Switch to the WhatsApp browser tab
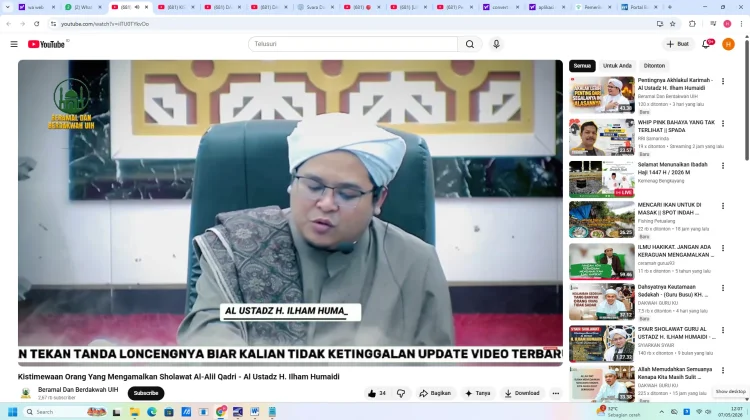 coord(83,7)
